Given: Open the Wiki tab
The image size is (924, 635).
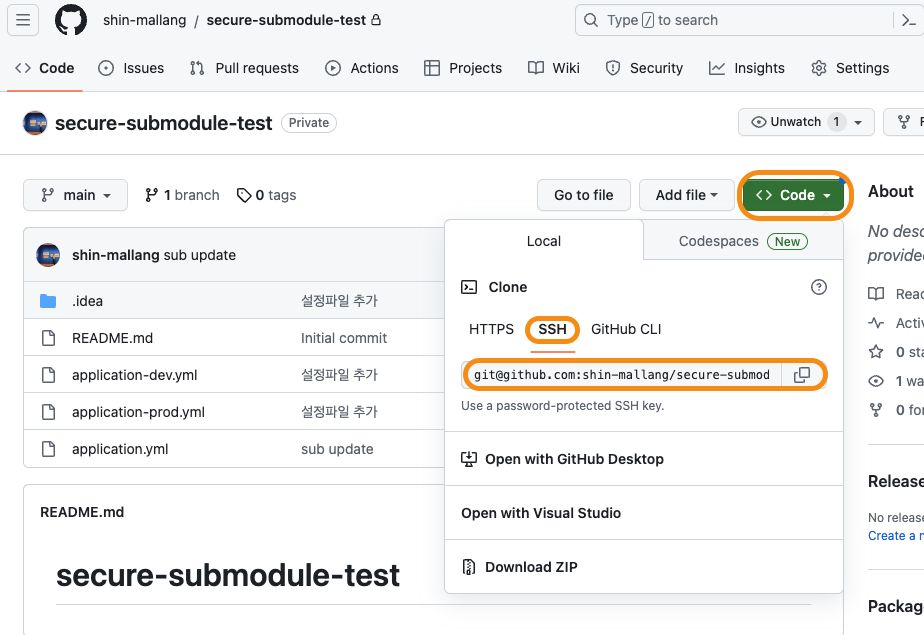Looking at the screenshot, I should (x=553, y=68).
